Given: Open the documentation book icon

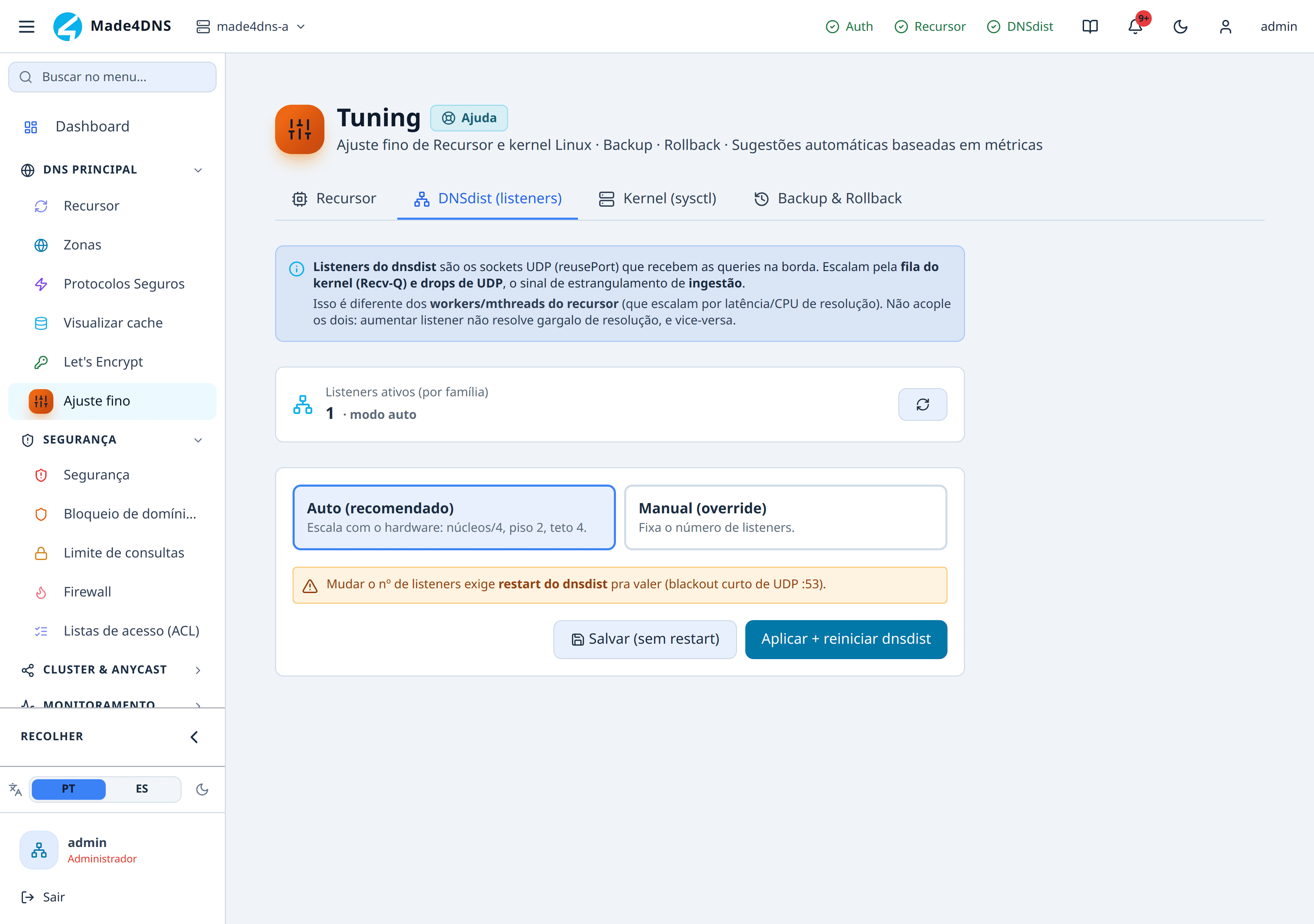Looking at the screenshot, I should tap(1090, 26).
